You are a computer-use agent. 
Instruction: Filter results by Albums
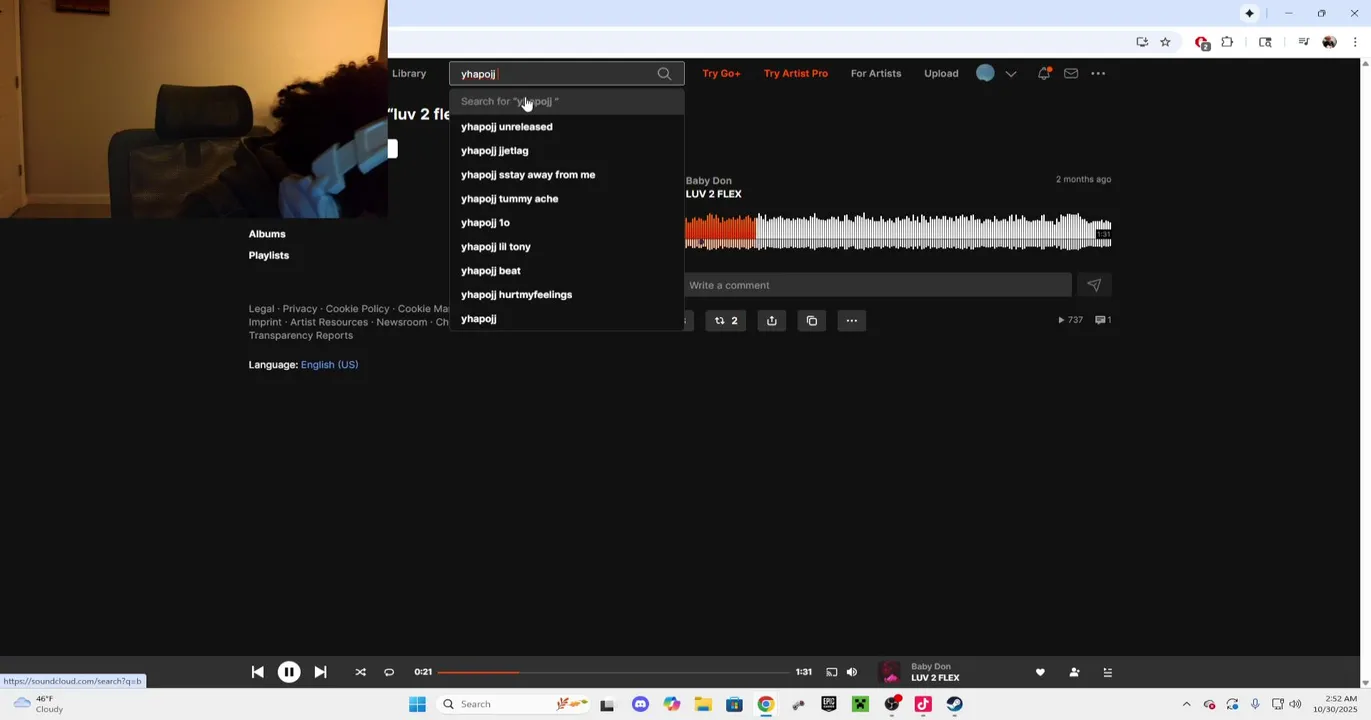point(267,234)
